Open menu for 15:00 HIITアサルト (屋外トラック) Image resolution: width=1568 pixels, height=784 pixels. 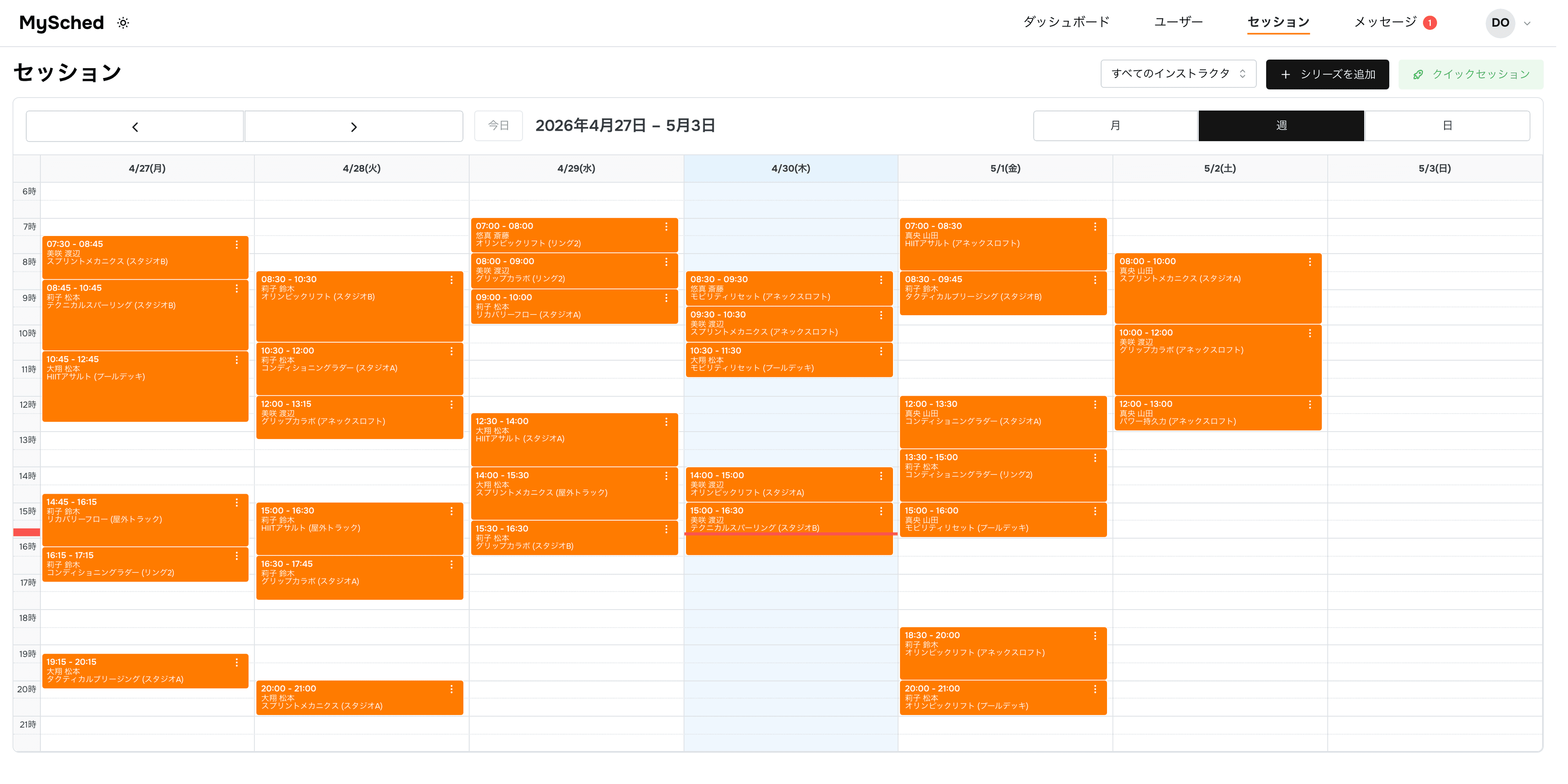tap(452, 511)
